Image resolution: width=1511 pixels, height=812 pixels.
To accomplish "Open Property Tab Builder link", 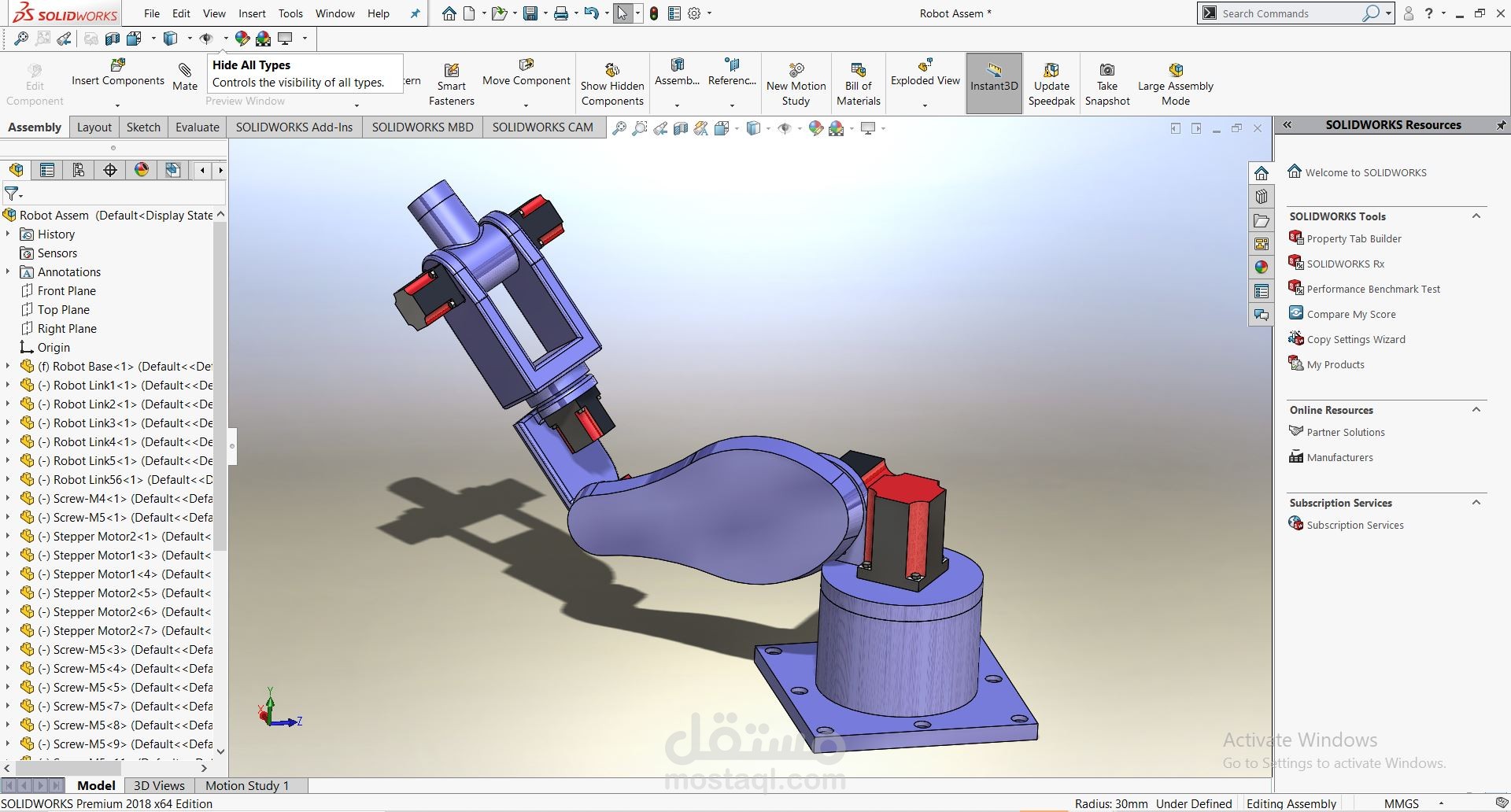I will tap(1354, 238).
